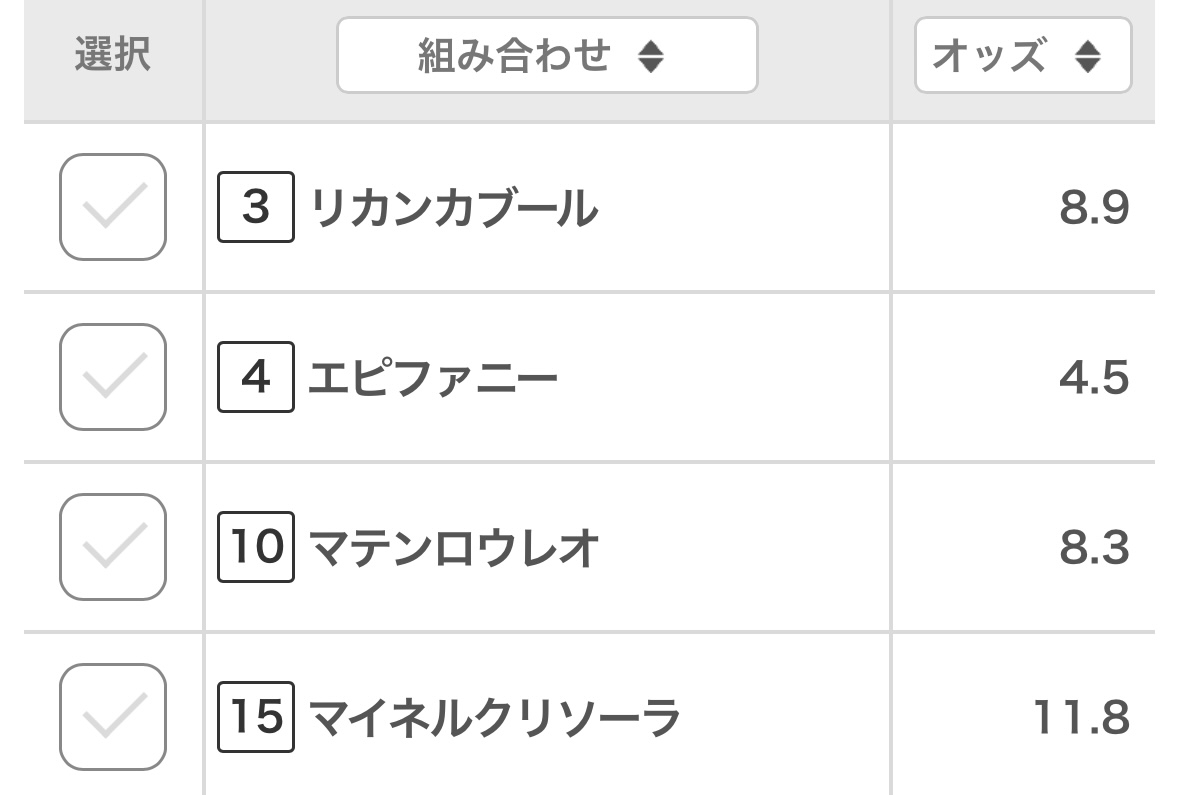The width and height of the screenshot is (1179, 795).
Task: Check the box for リカンカブール
Action: click(113, 208)
